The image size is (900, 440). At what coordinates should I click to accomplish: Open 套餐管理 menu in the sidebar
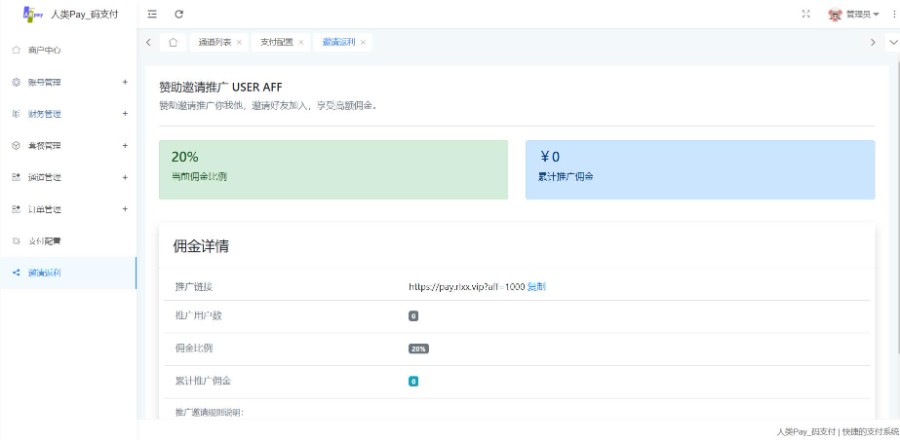click(x=68, y=146)
